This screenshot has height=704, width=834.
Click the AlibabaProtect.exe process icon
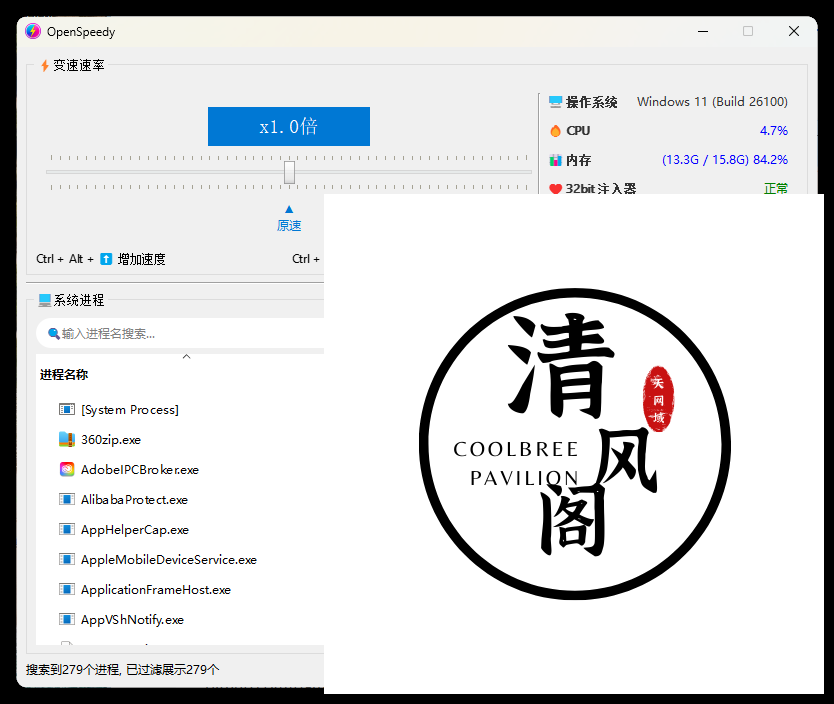click(x=66, y=499)
